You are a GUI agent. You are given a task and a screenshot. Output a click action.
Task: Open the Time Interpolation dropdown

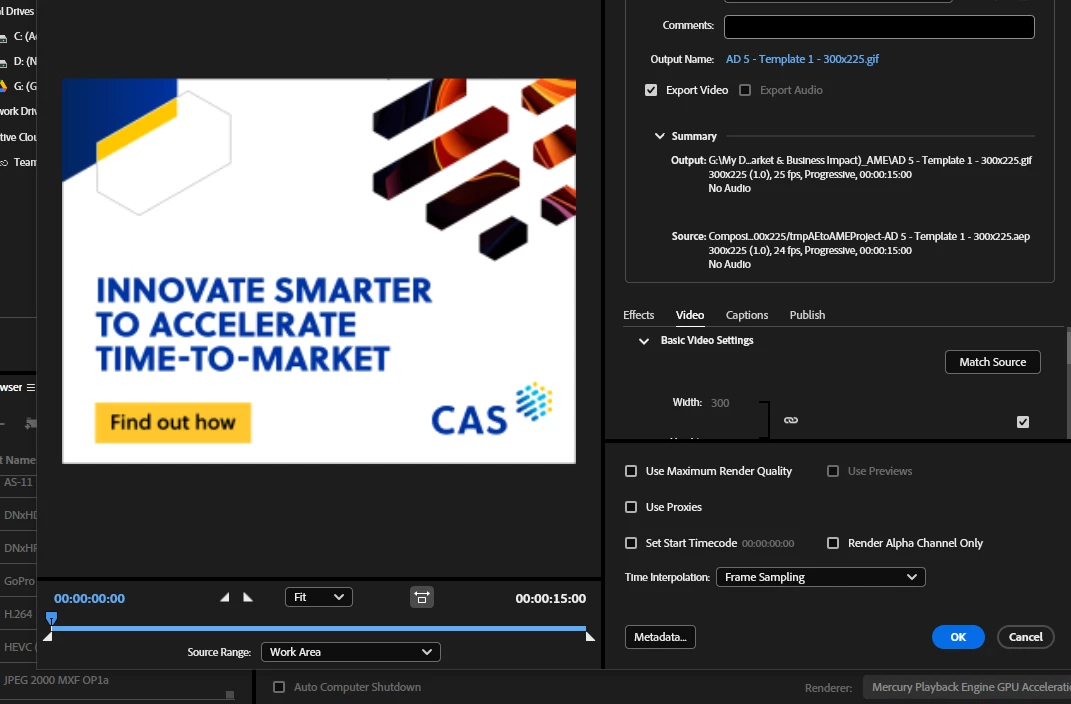(x=820, y=577)
